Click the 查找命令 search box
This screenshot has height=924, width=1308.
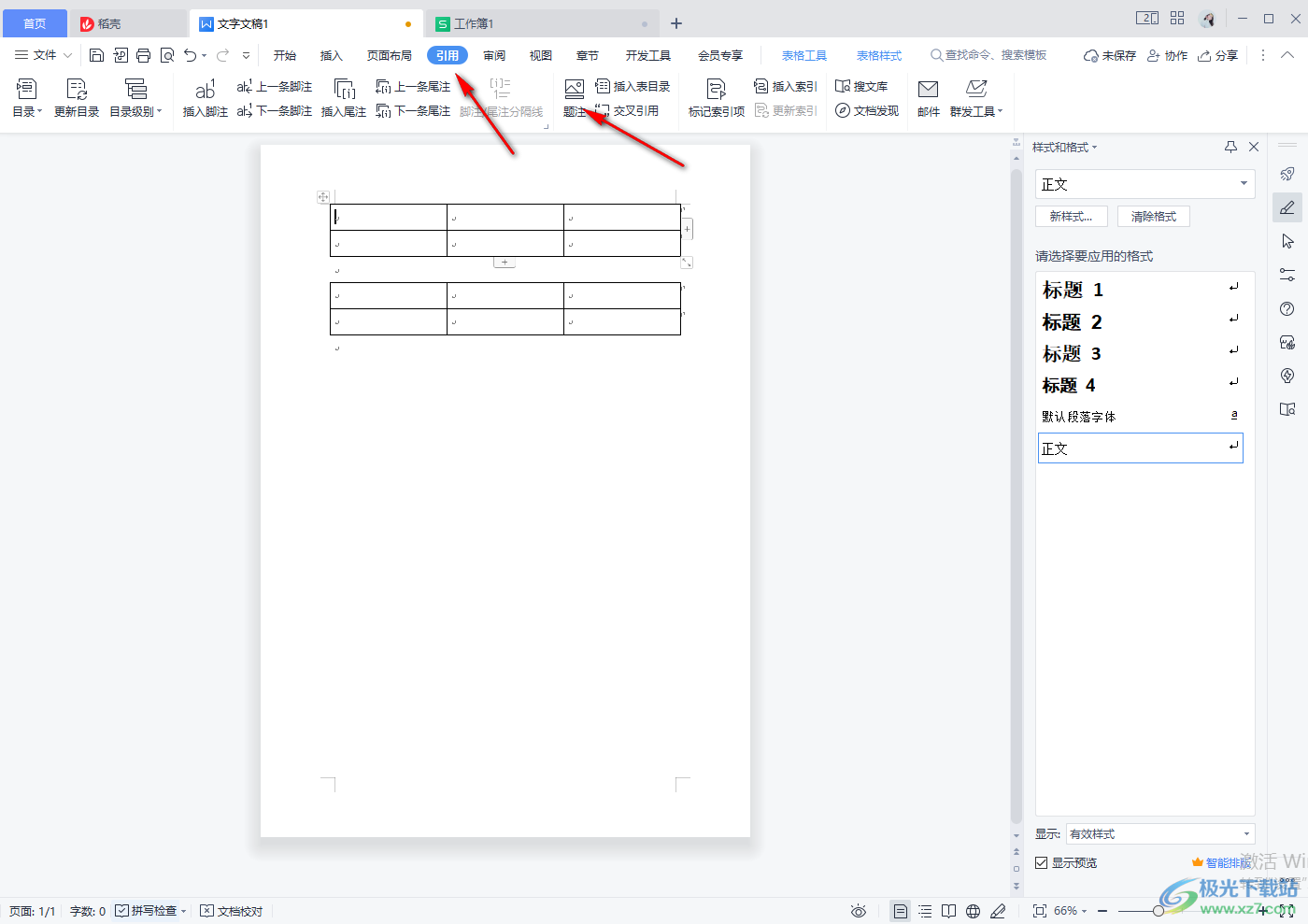[x=989, y=55]
